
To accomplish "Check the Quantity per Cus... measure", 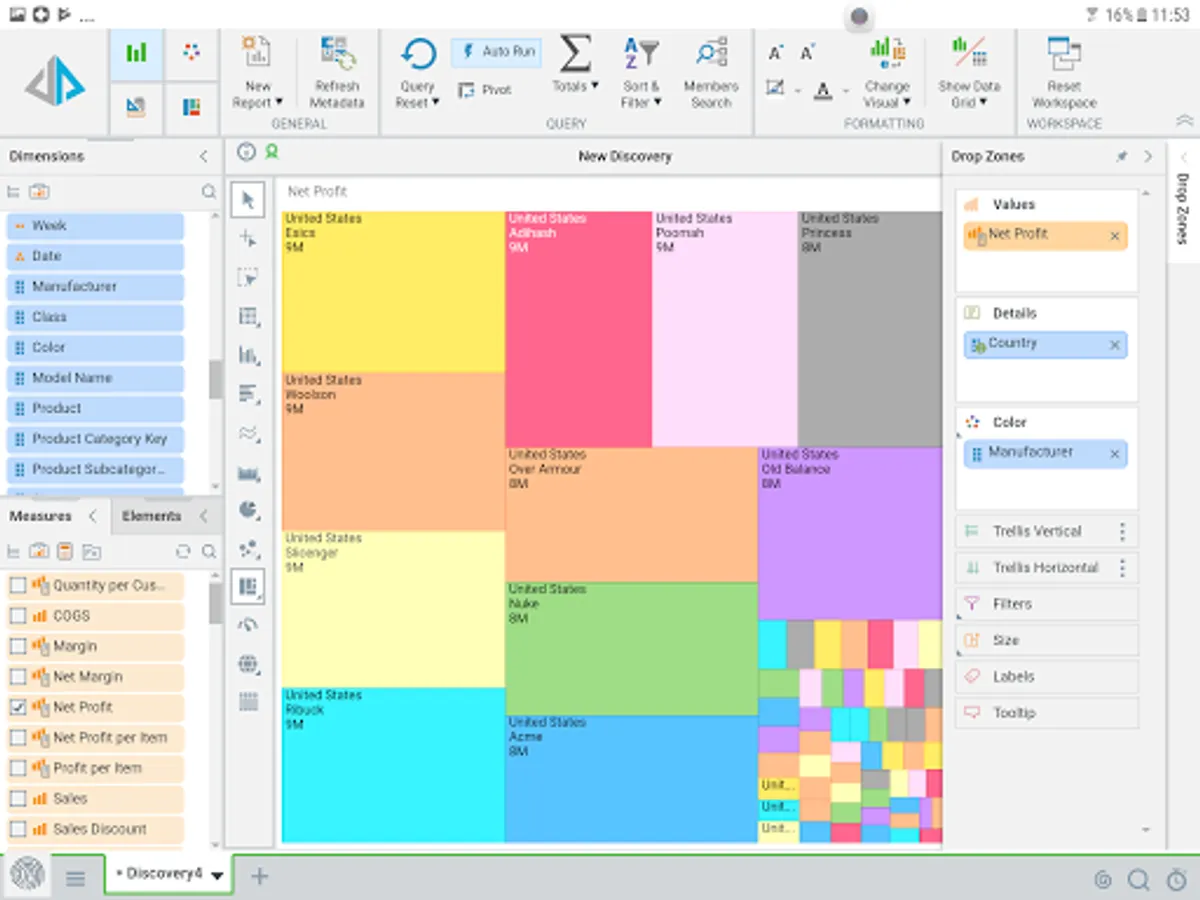I will point(17,585).
